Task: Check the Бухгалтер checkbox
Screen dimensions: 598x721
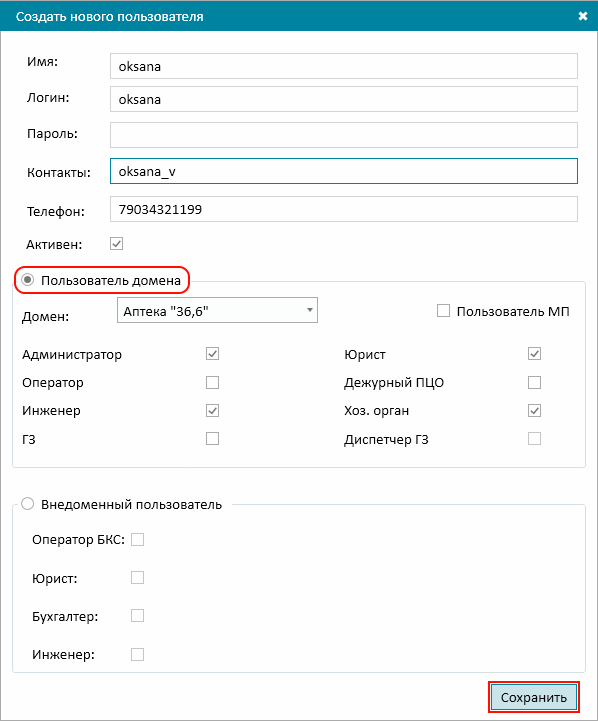Action: (x=137, y=616)
